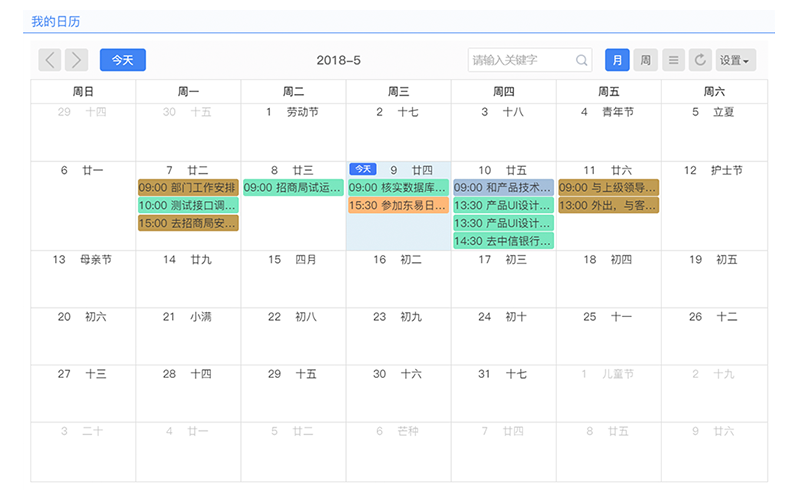Click the refresh calendar icon
This screenshot has width=800, height=500.
tap(700, 60)
